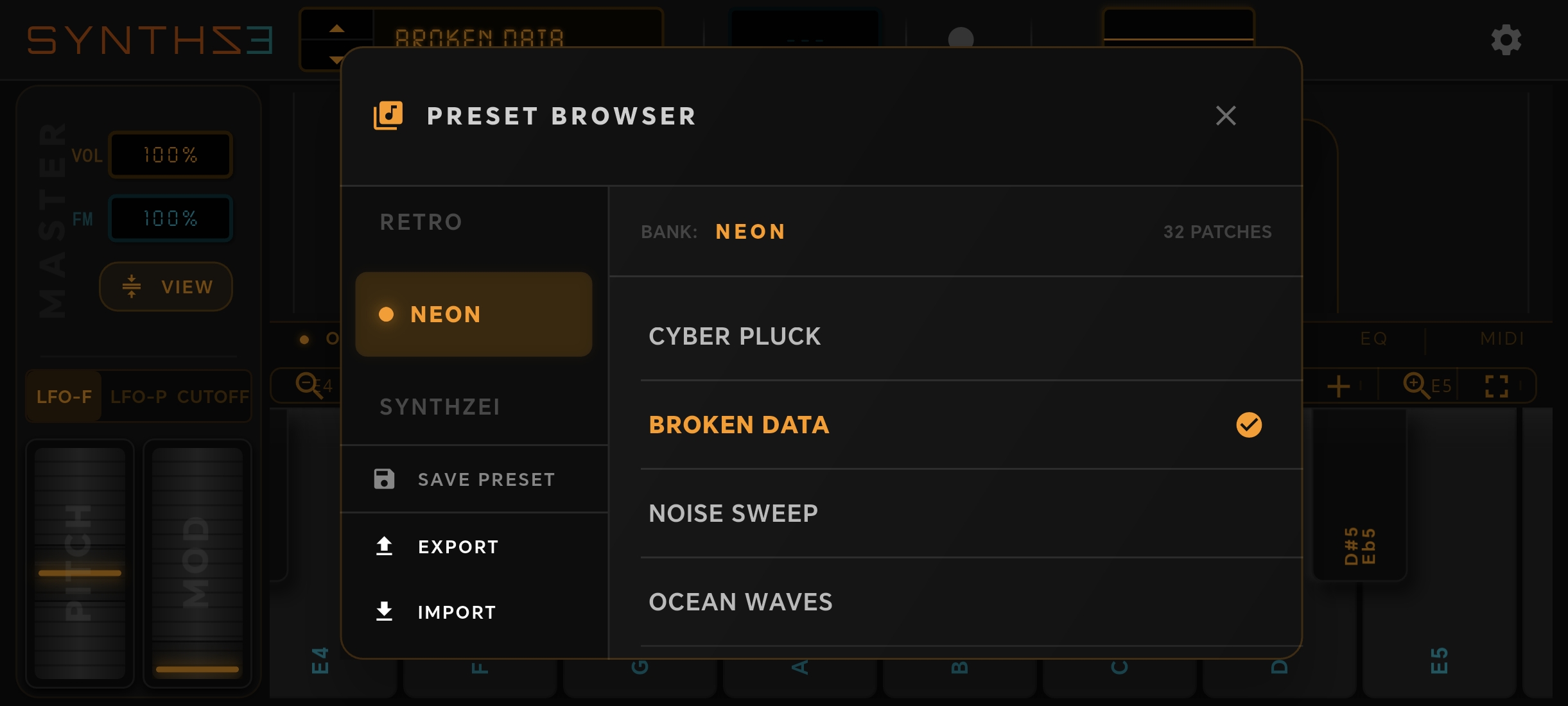Screen dimensions: 1568x706
Task: Click the zoom-in magnifier near E5
Action: (x=1416, y=386)
